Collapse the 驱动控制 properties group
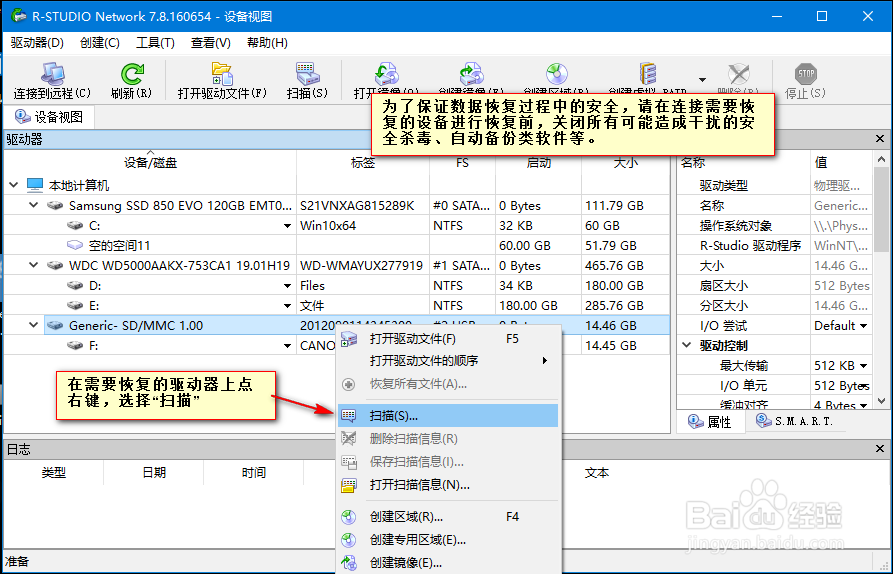Viewport: 893px width, 574px height. coord(687,345)
